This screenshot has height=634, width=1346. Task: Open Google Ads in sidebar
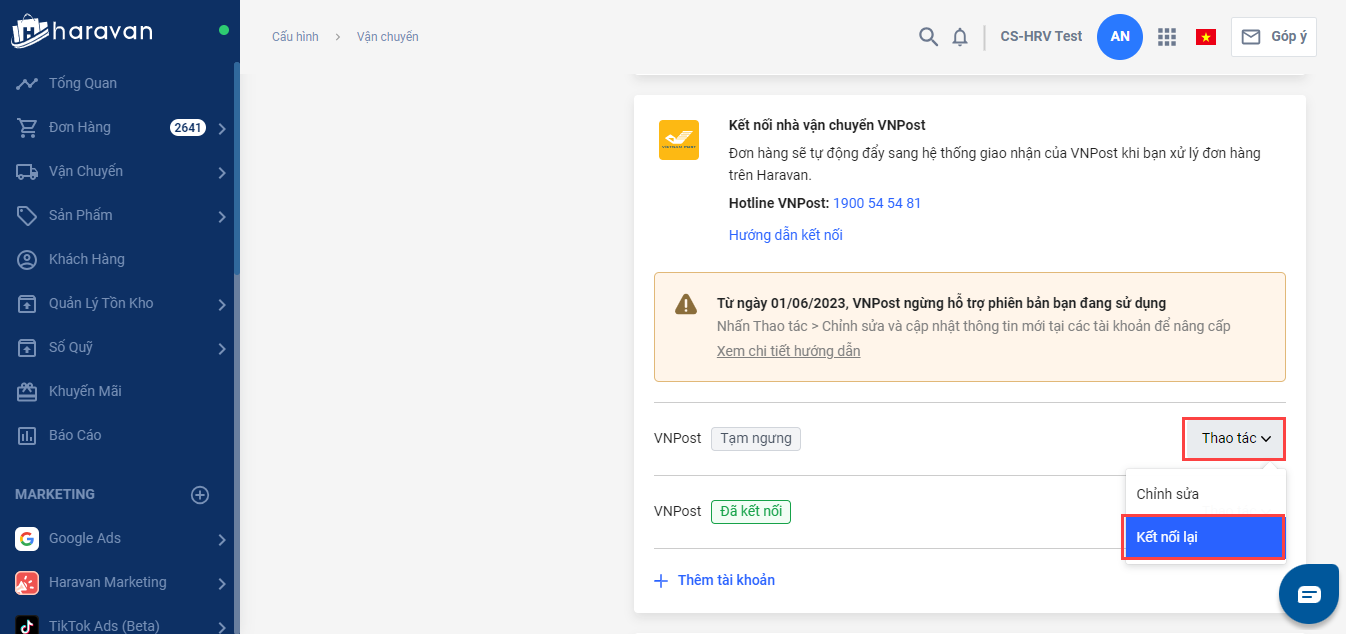85,539
